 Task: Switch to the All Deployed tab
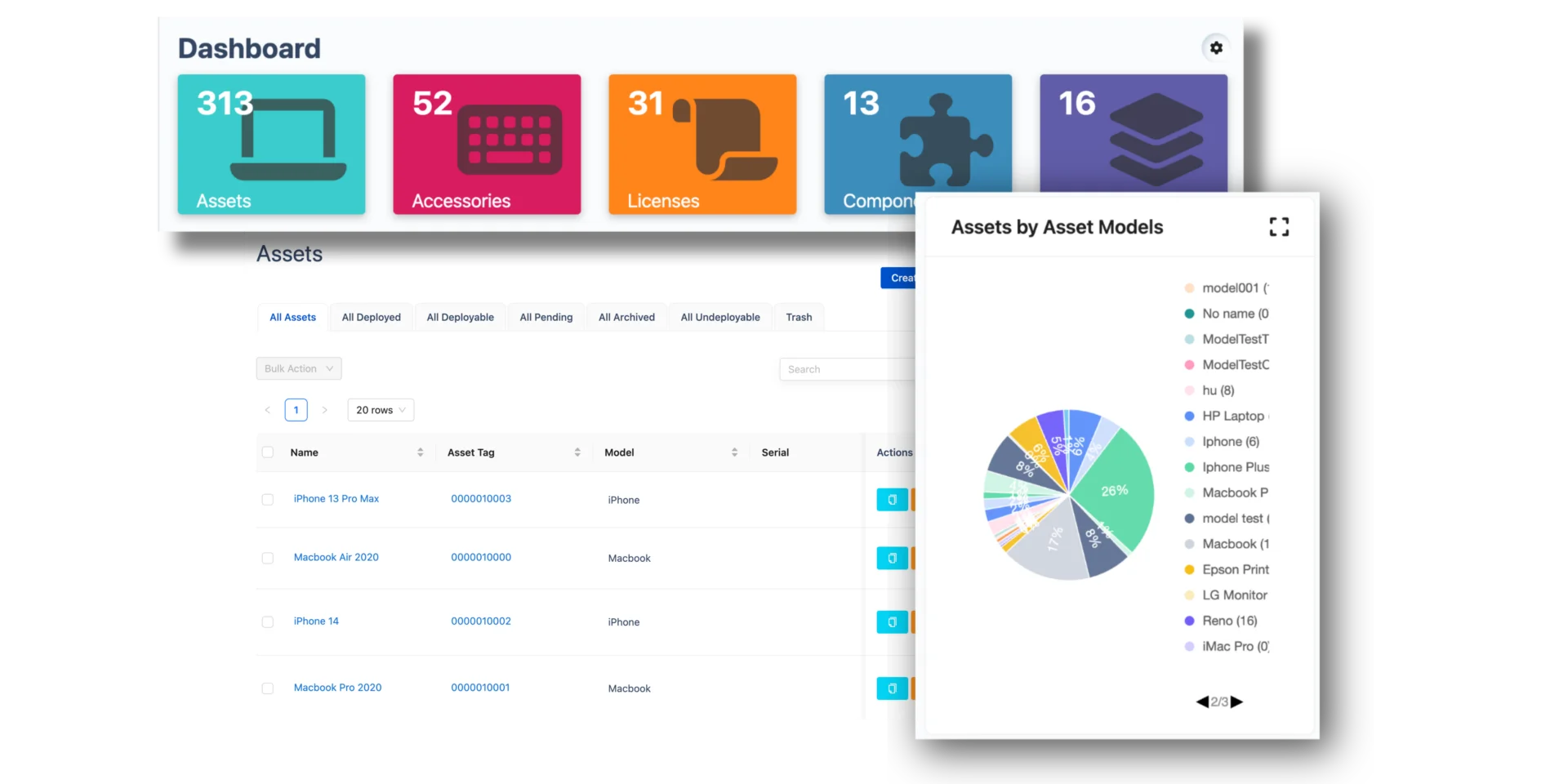point(372,317)
